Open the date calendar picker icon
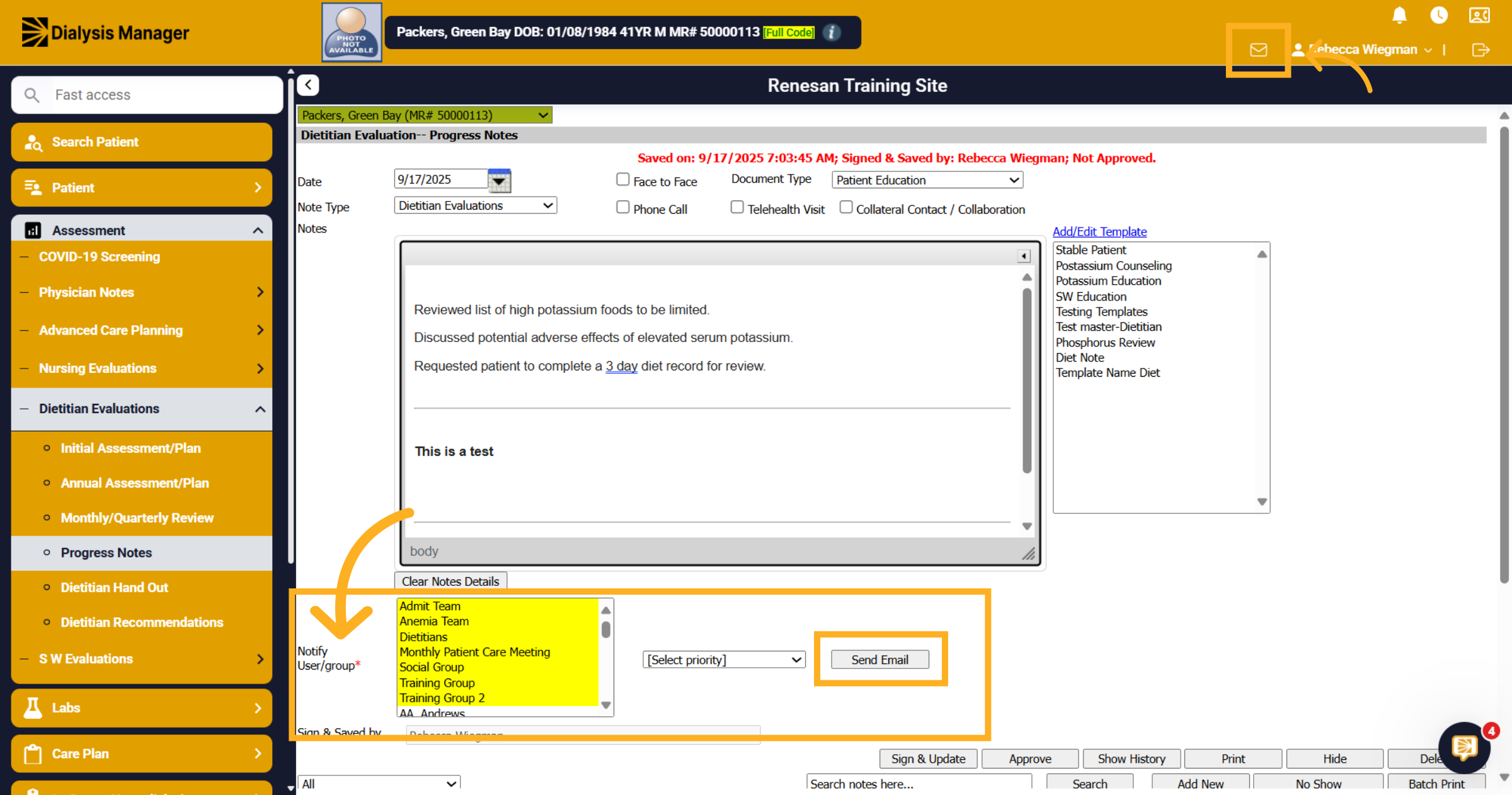The width and height of the screenshot is (1512, 795). click(499, 181)
